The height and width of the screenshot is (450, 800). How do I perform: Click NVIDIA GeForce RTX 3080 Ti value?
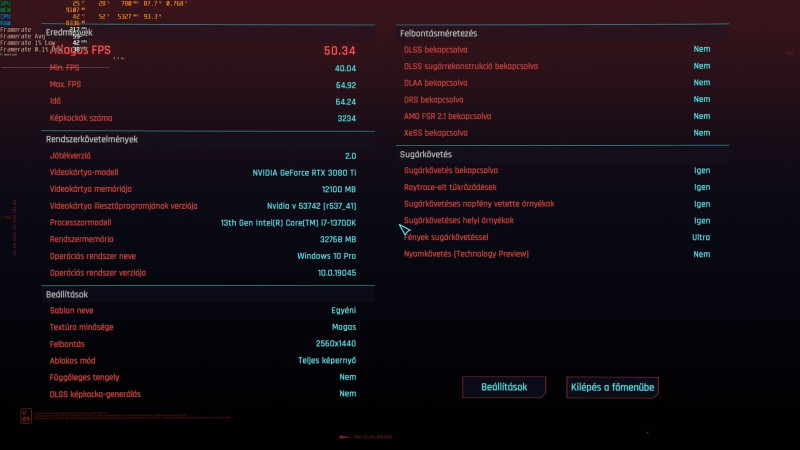(304, 173)
